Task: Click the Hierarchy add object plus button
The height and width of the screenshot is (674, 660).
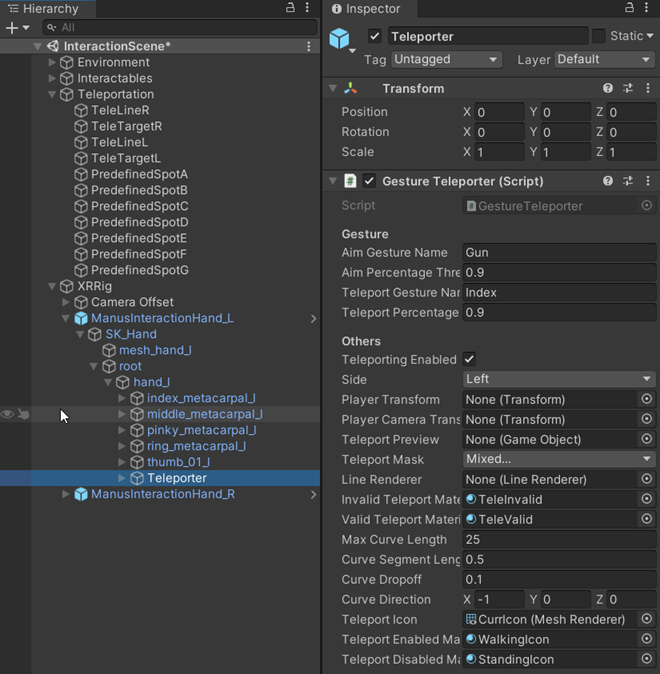Action: [12, 28]
